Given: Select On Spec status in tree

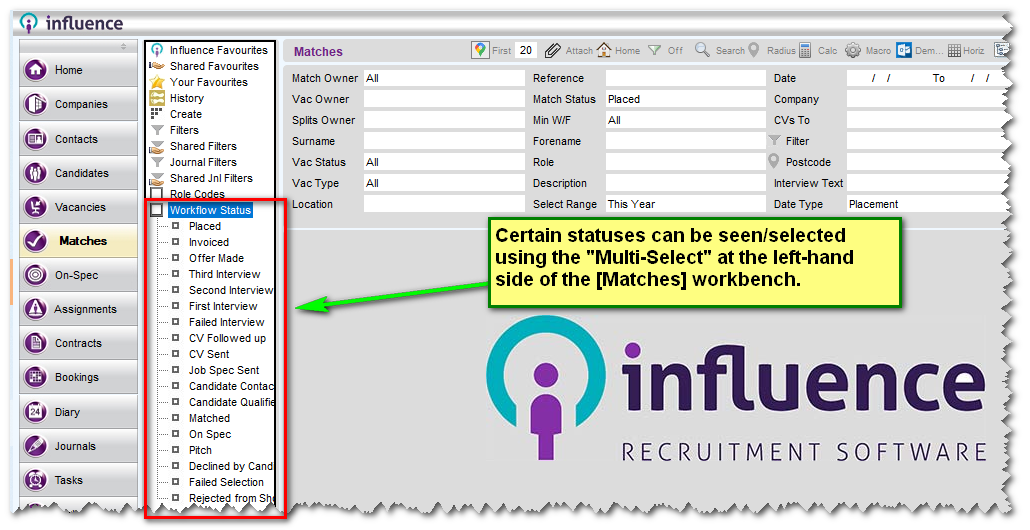Looking at the screenshot, I should click(210, 434).
